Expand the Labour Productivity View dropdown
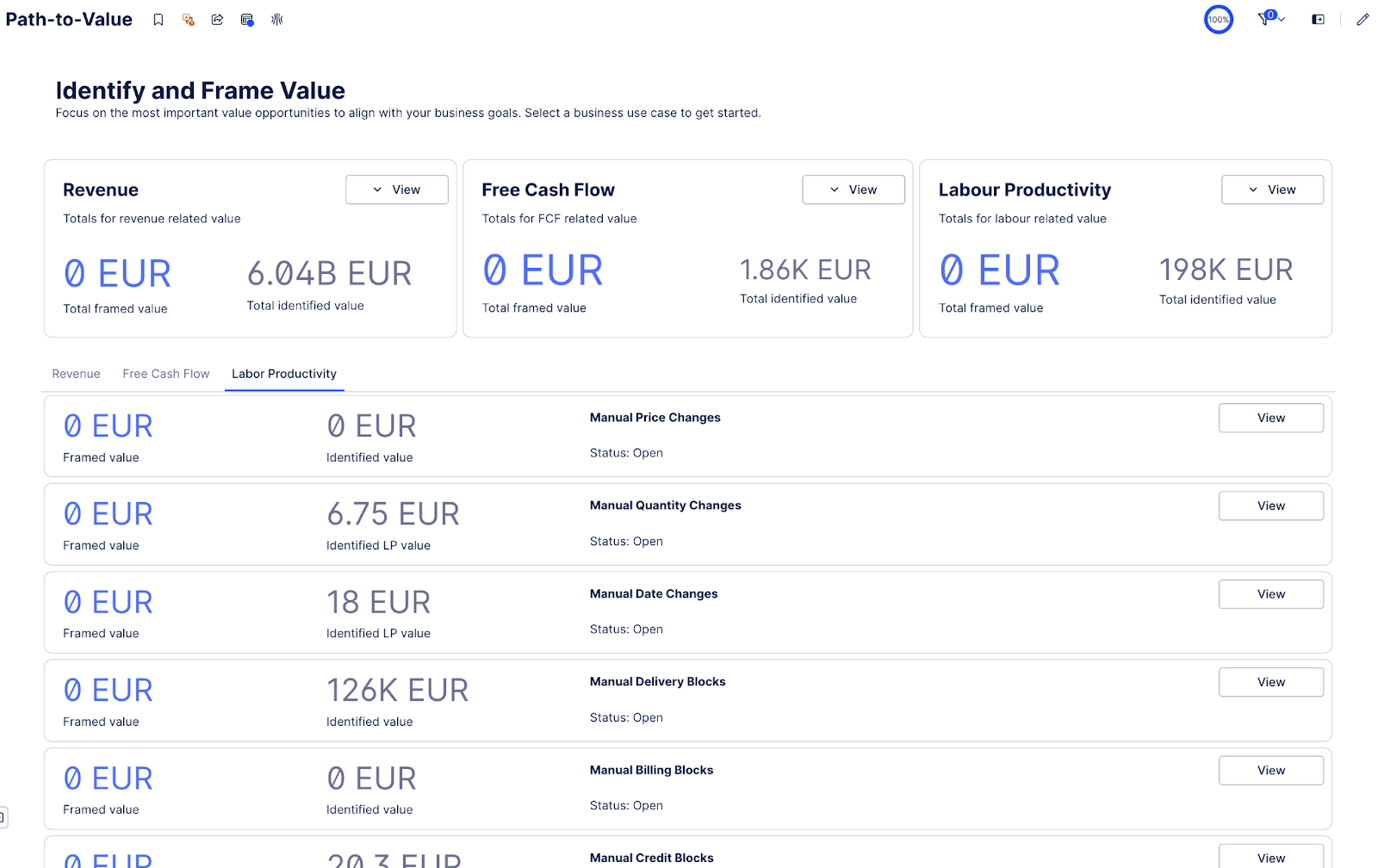This screenshot has width=1378, height=868. point(1271,189)
